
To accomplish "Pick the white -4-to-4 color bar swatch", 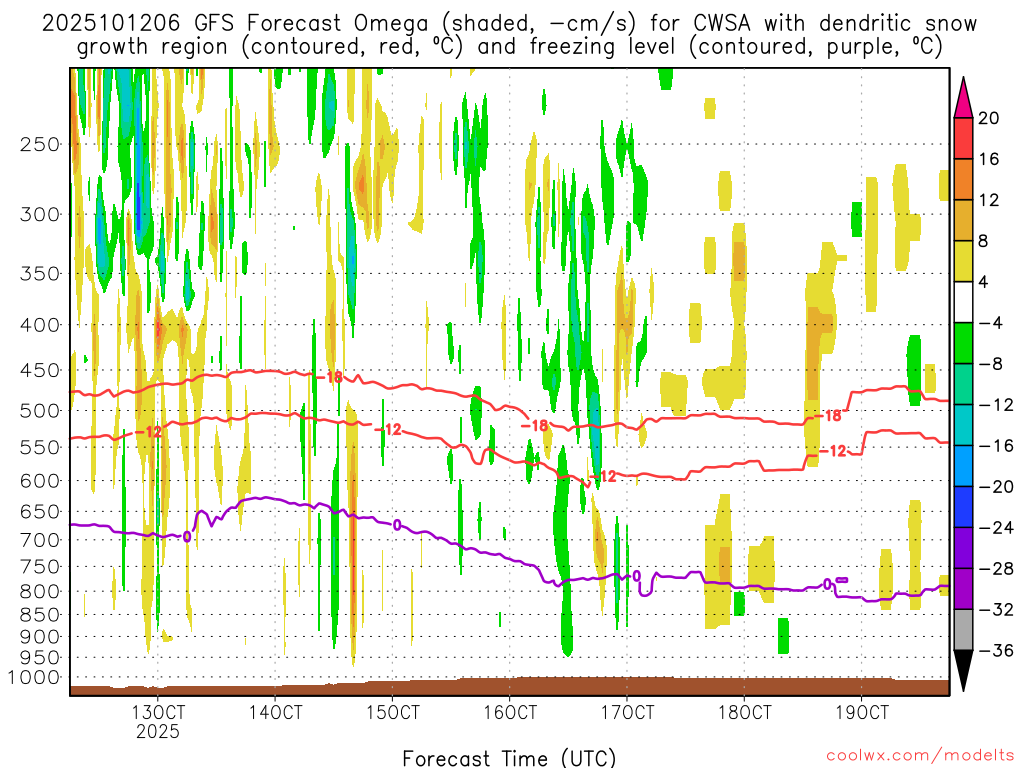I will click(963, 302).
